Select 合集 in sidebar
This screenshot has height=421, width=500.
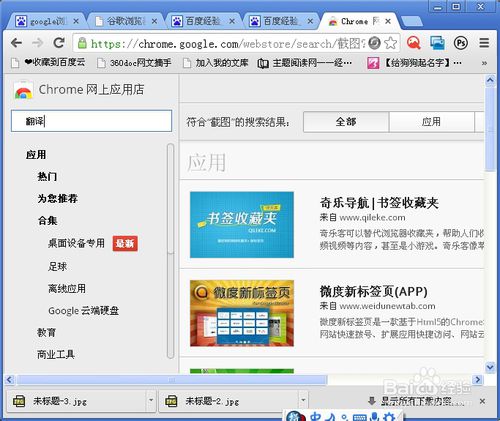(x=47, y=221)
